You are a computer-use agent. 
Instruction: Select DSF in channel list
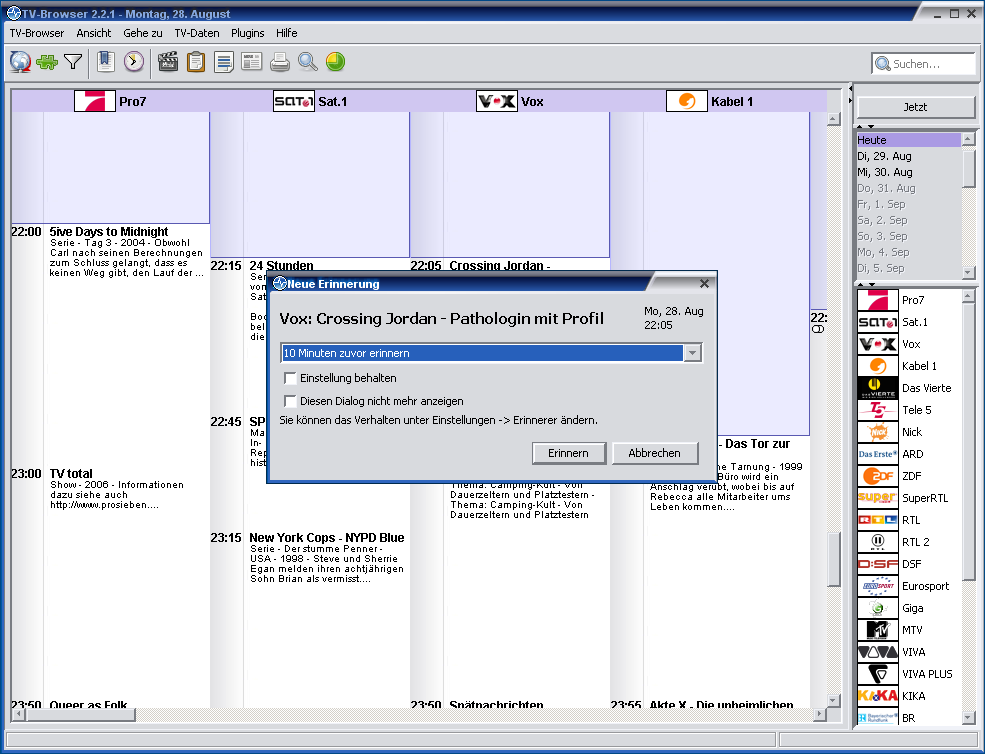click(909, 564)
